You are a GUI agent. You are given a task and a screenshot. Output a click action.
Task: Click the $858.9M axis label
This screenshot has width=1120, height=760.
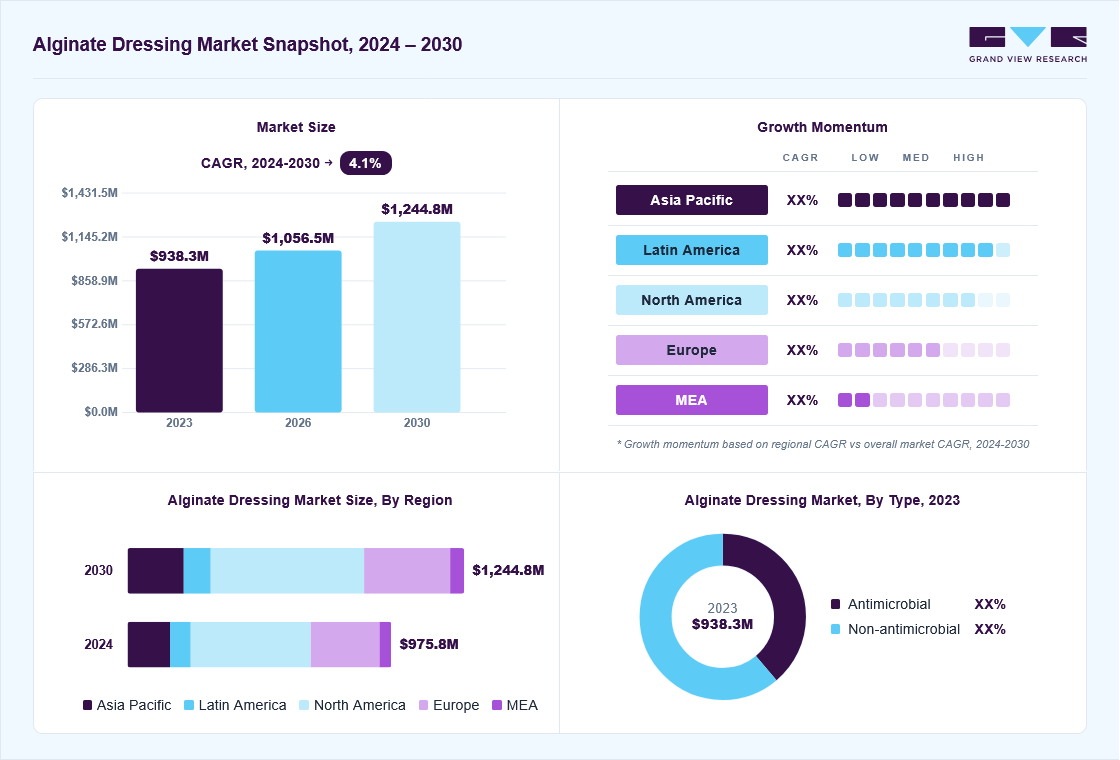pyautogui.click(x=94, y=281)
